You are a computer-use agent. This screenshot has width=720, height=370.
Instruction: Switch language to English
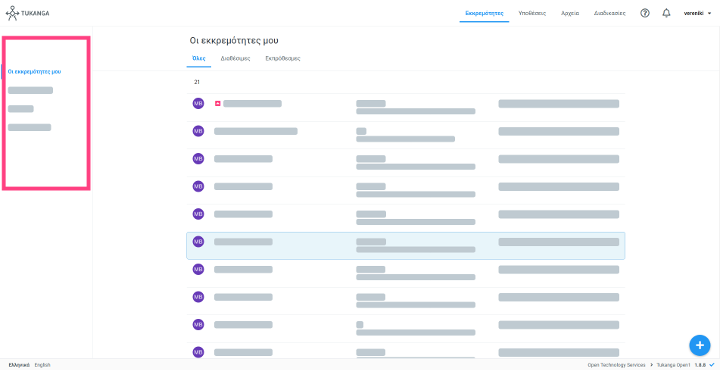click(42, 365)
